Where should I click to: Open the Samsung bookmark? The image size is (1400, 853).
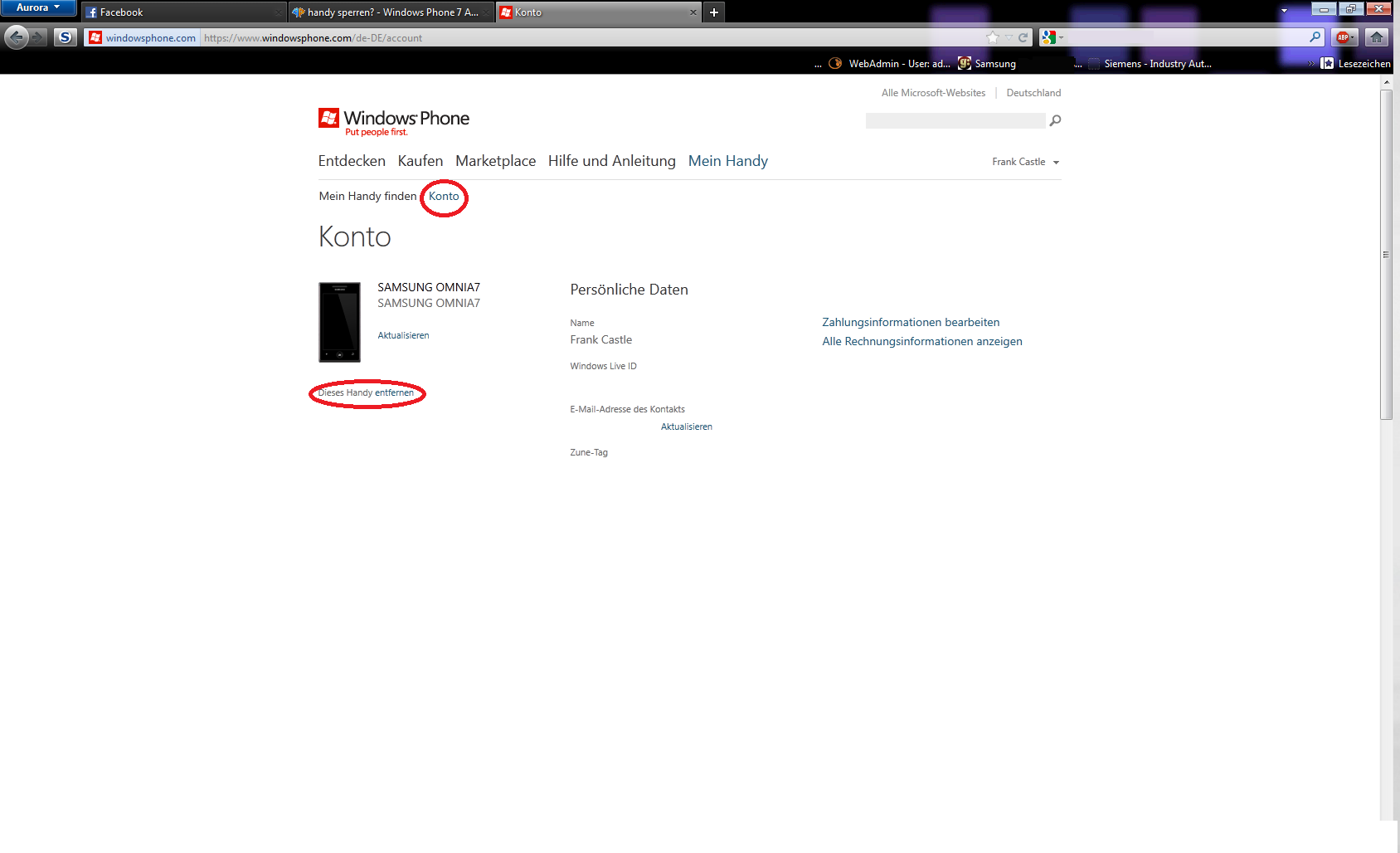987,63
